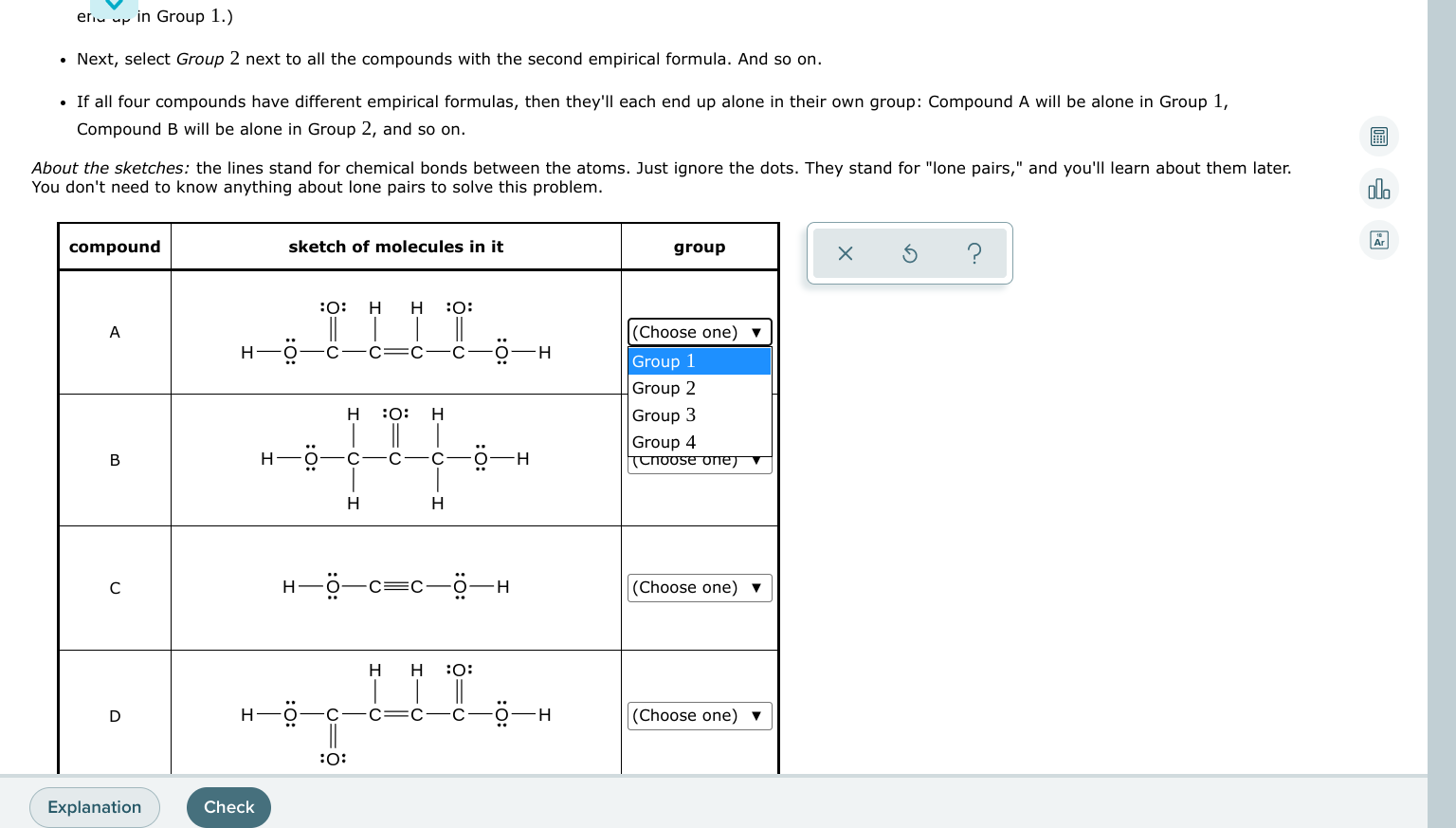Click the X to clear your answers

pyautogui.click(x=845, y=253)
